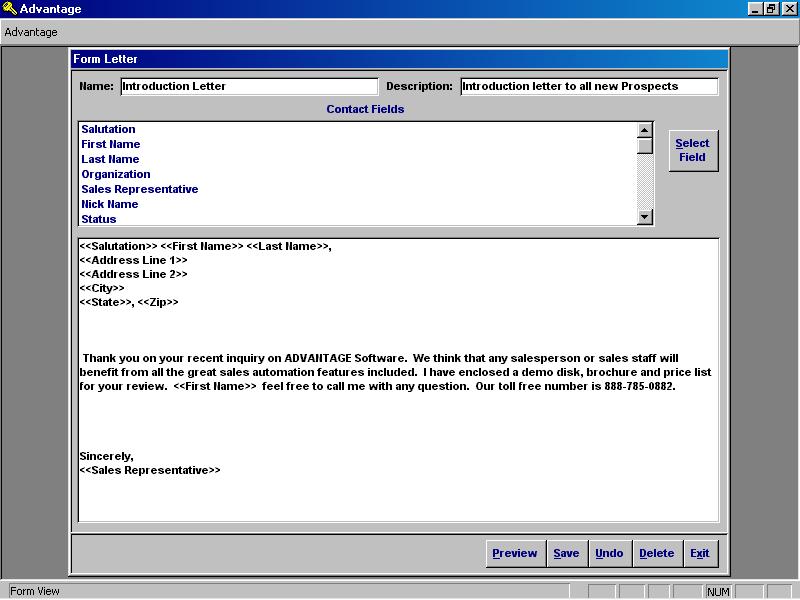Click the <<State>>, <<Zip>> line
The width and height of the screenshot is (800, 600).
[x=129, y=302]
